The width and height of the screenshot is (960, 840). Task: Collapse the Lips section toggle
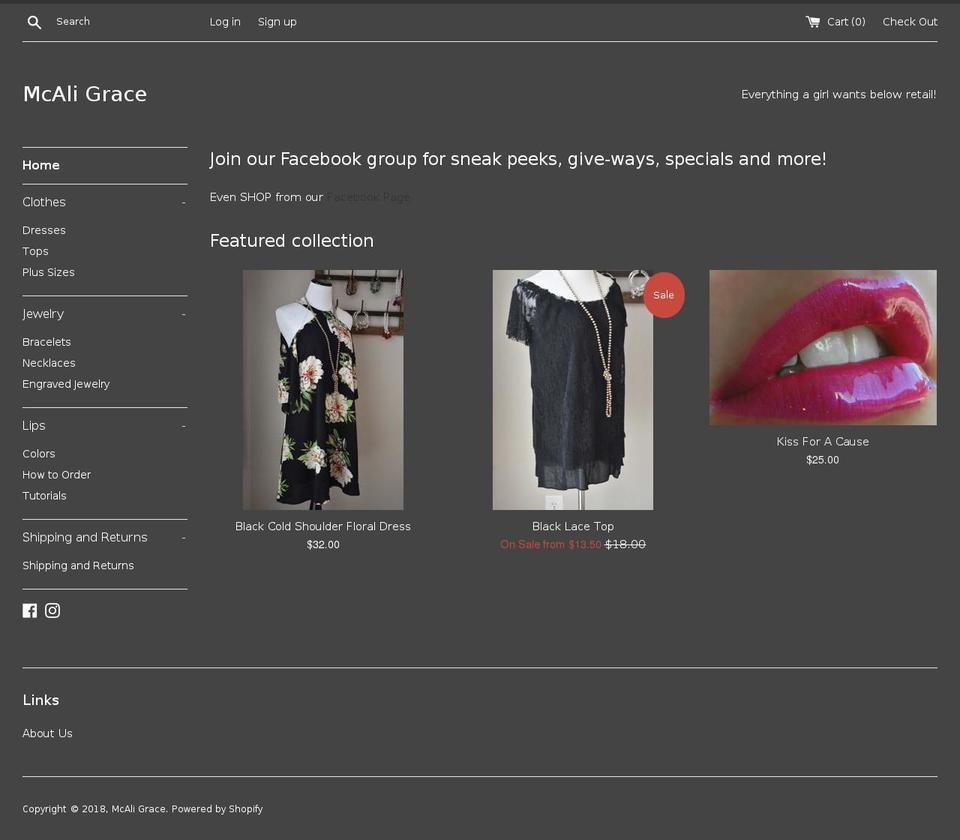click(183, 426)
